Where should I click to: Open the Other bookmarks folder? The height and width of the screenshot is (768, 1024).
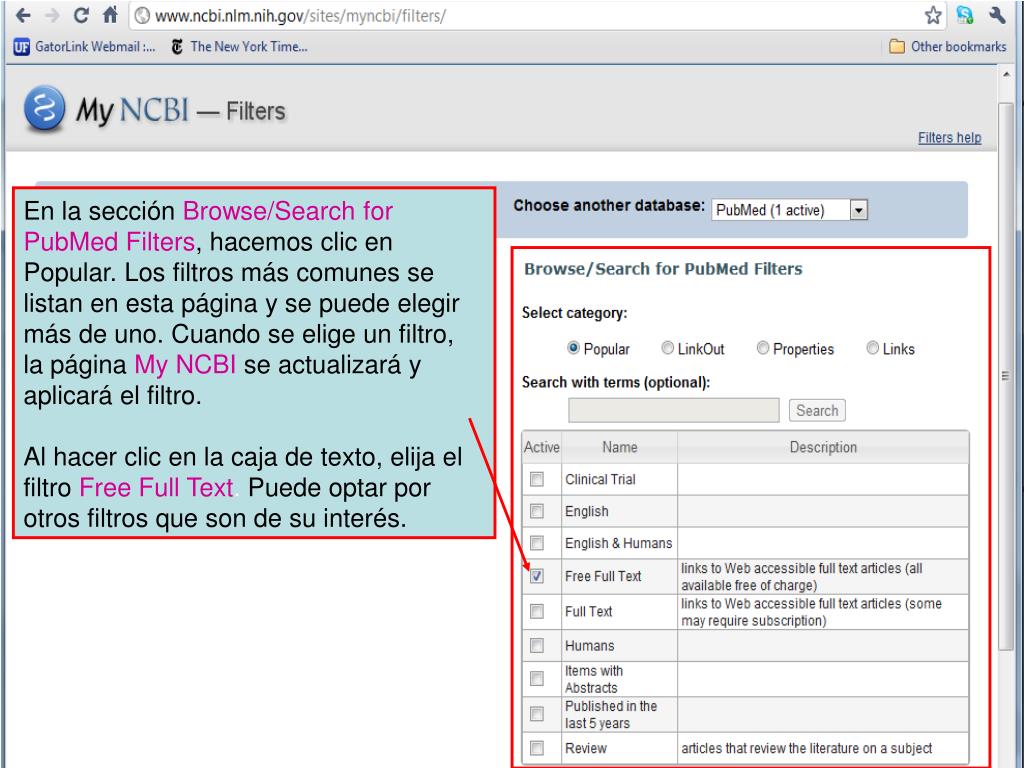pyautogui.click(x=948, y=47)
